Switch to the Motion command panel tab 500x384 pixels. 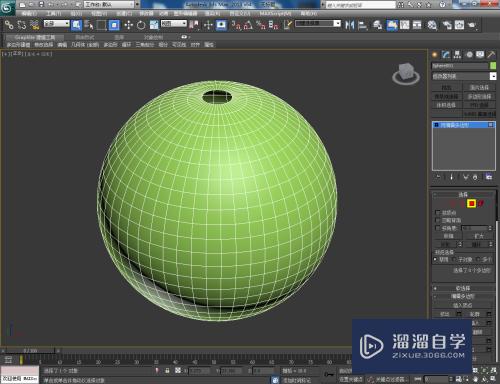469,55
